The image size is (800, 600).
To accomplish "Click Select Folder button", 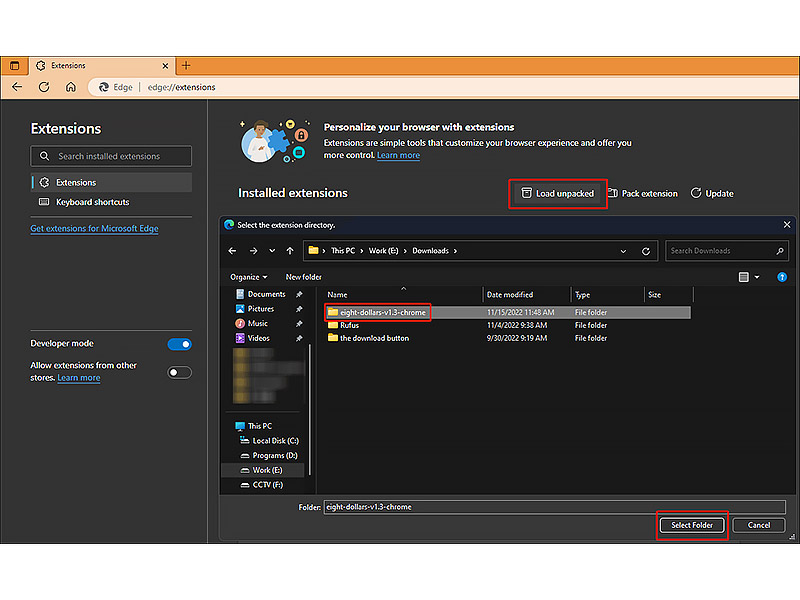I will 692,525.
